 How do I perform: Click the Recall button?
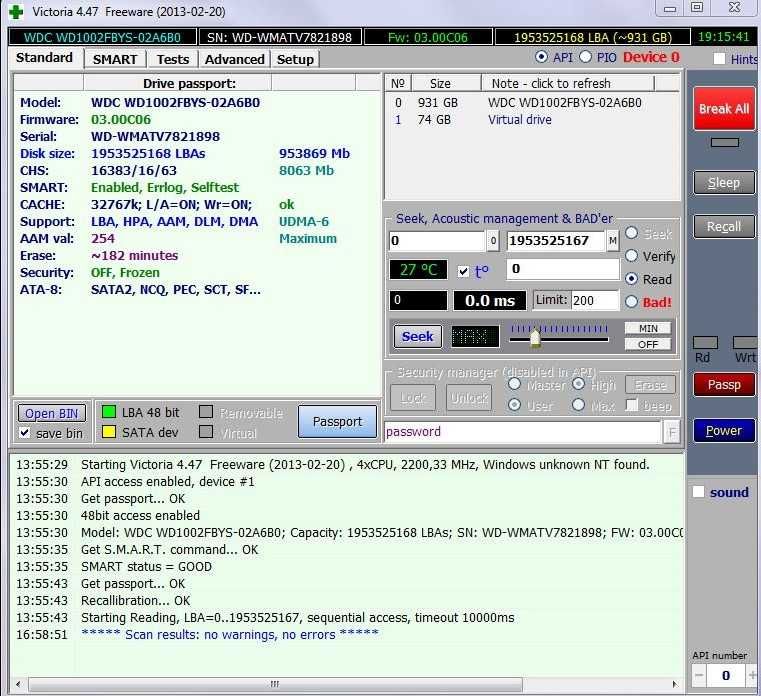click(x=724, y=227)
